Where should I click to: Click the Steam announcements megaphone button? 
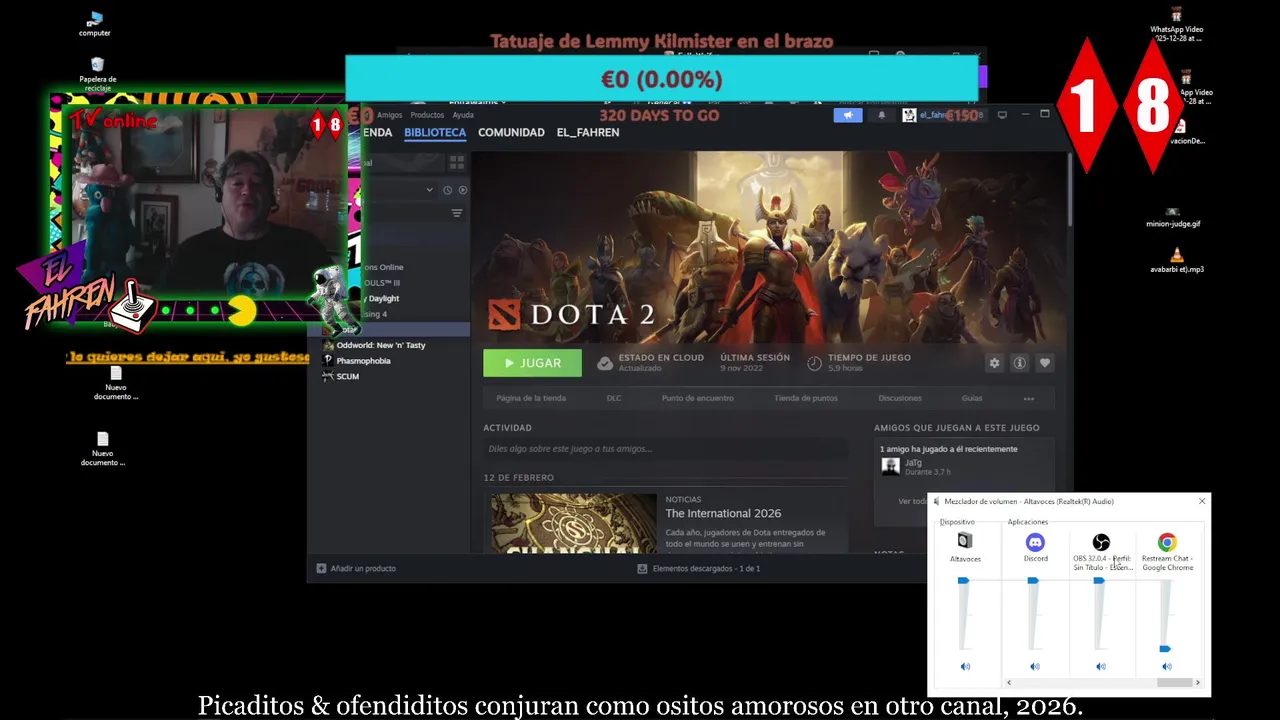coord(848,115)
